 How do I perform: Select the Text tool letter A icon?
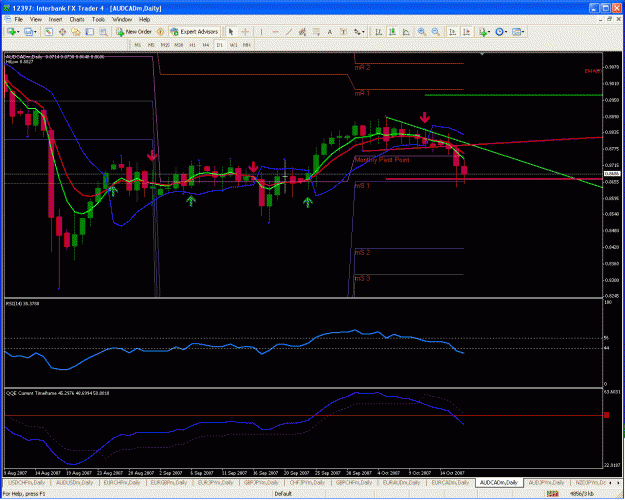(330, 32)
